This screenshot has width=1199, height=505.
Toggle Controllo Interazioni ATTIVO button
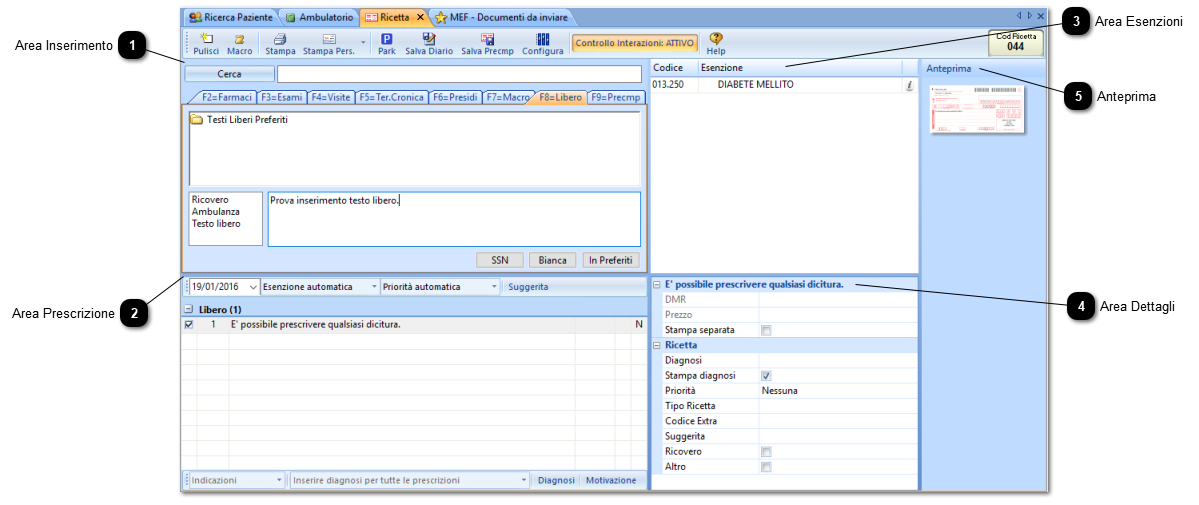pyautogui.click(x=635, y=44)
